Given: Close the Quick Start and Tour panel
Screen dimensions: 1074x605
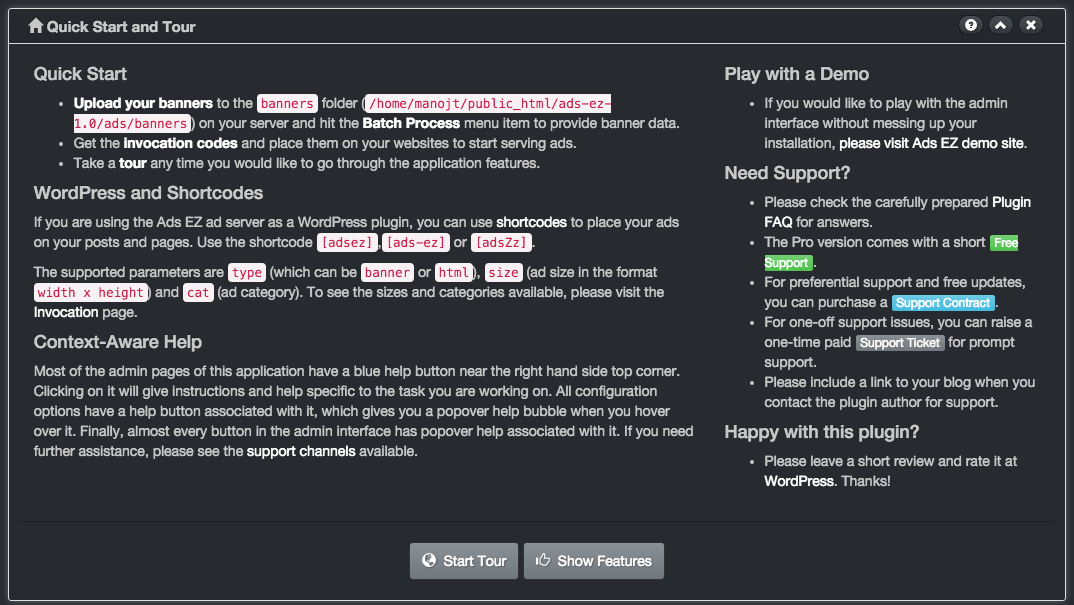Looking at the screenshot, I should coord(1031,25).
